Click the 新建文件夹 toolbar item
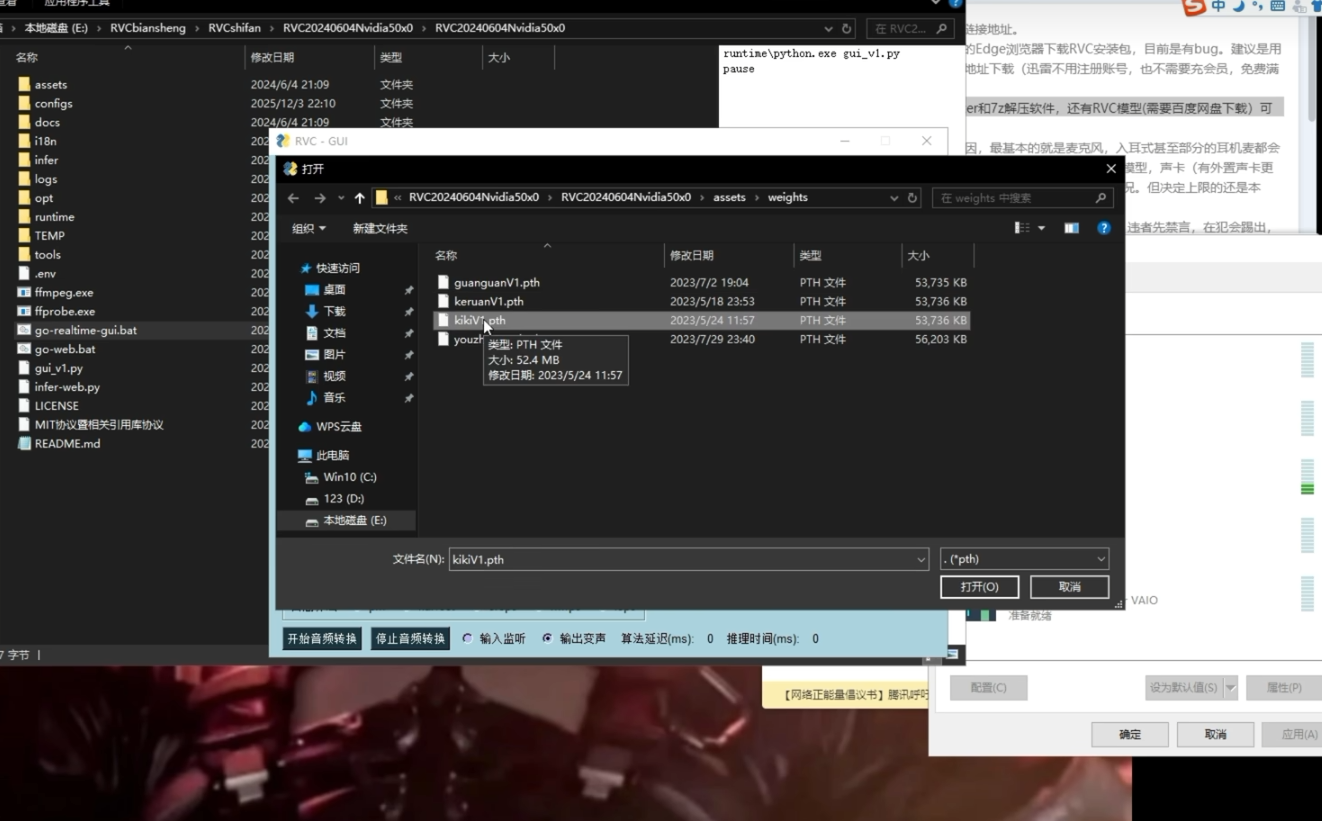 (x=380, y=228)
